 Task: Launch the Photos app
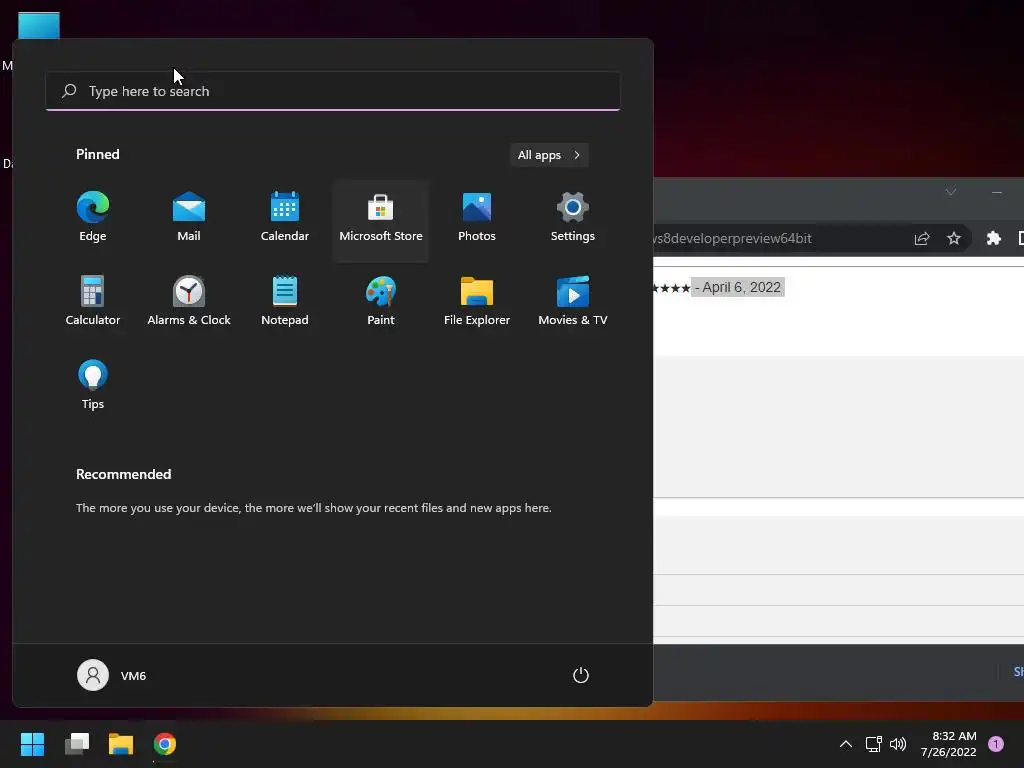(477, 218)
